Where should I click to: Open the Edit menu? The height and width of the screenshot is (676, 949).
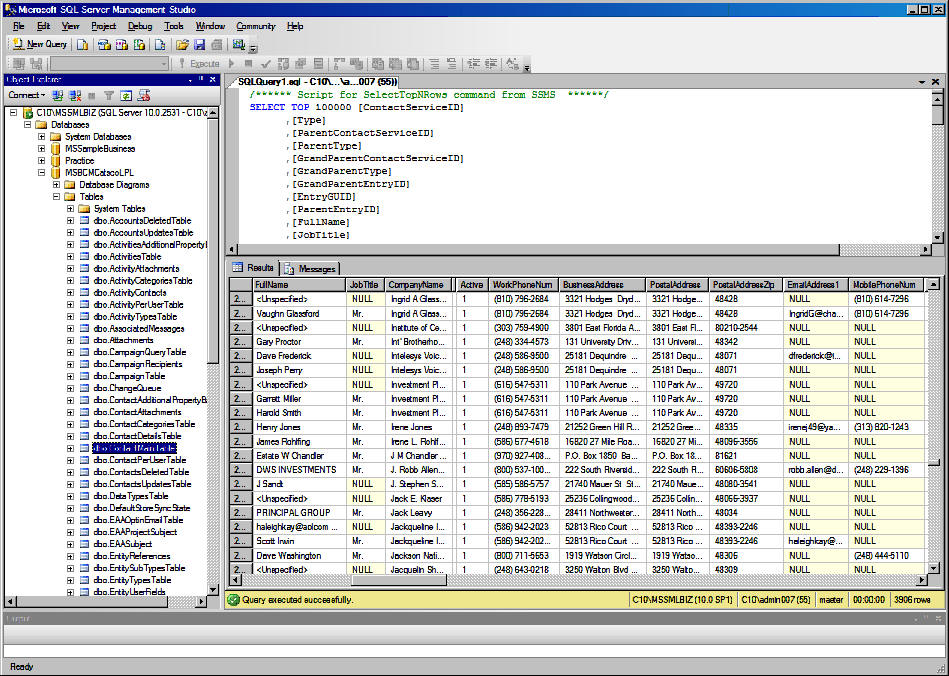pyautogui.click(x=44, y=26)
